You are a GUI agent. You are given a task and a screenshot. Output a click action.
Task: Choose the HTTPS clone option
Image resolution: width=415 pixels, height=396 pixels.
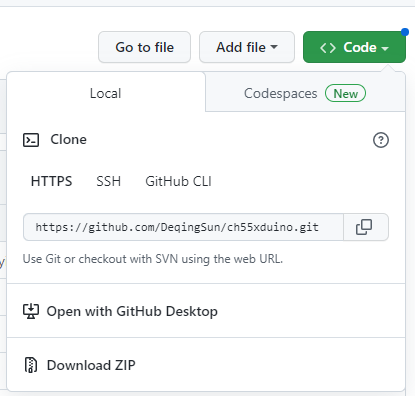[x=51, y=181]
